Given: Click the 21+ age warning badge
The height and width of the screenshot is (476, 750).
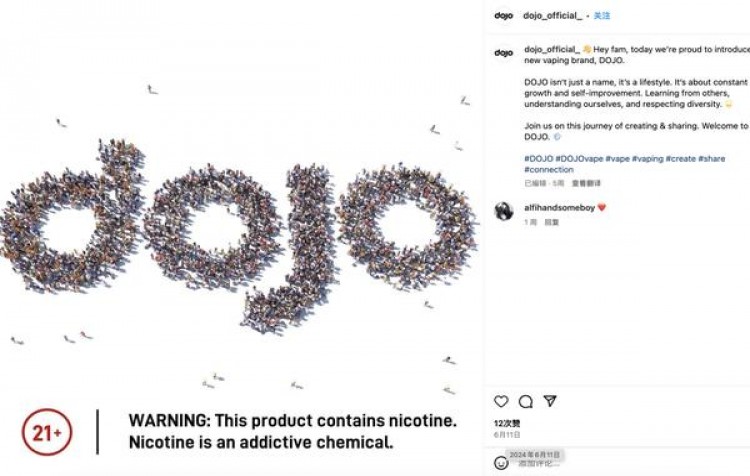Looking at the screenshot, I should tap(47, 432).
